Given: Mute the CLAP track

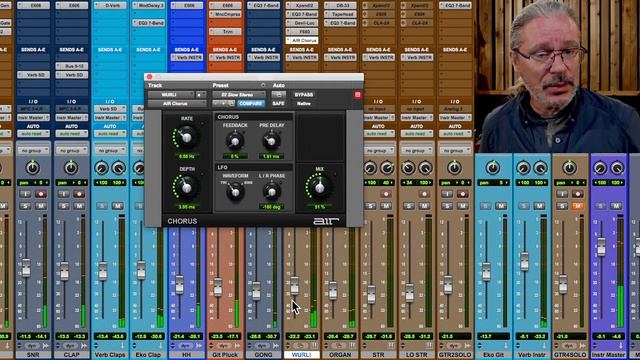Looking at the screenshot, I should point(79,206).
